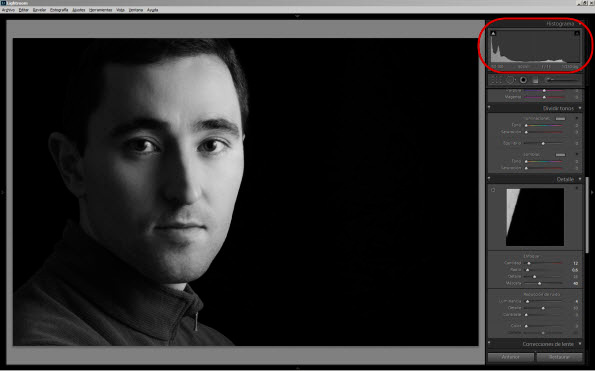
Task: Select the Crop Overlay tool
Action: 496,80
